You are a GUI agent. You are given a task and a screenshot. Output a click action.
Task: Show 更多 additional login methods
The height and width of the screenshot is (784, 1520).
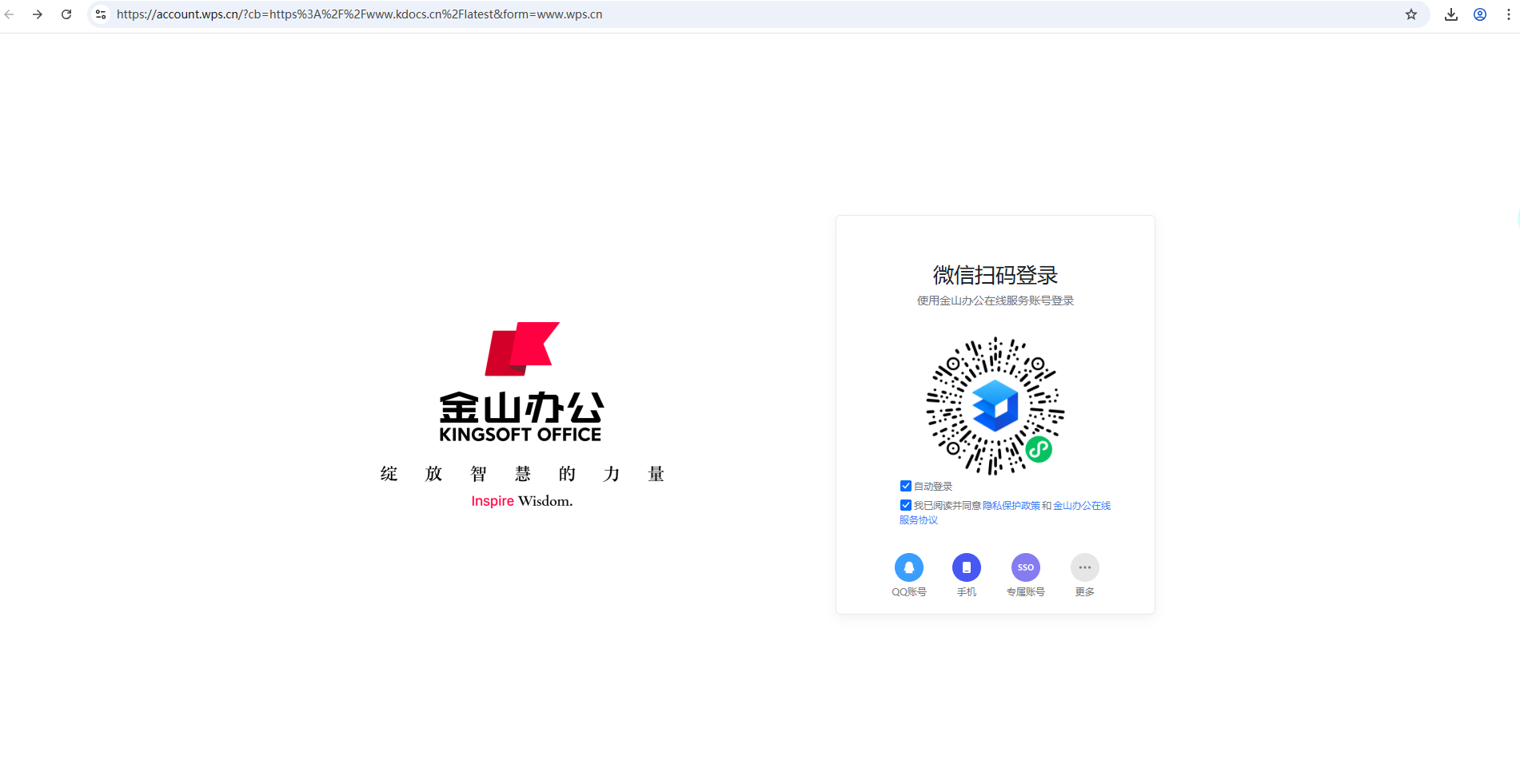click(1084, 567)
